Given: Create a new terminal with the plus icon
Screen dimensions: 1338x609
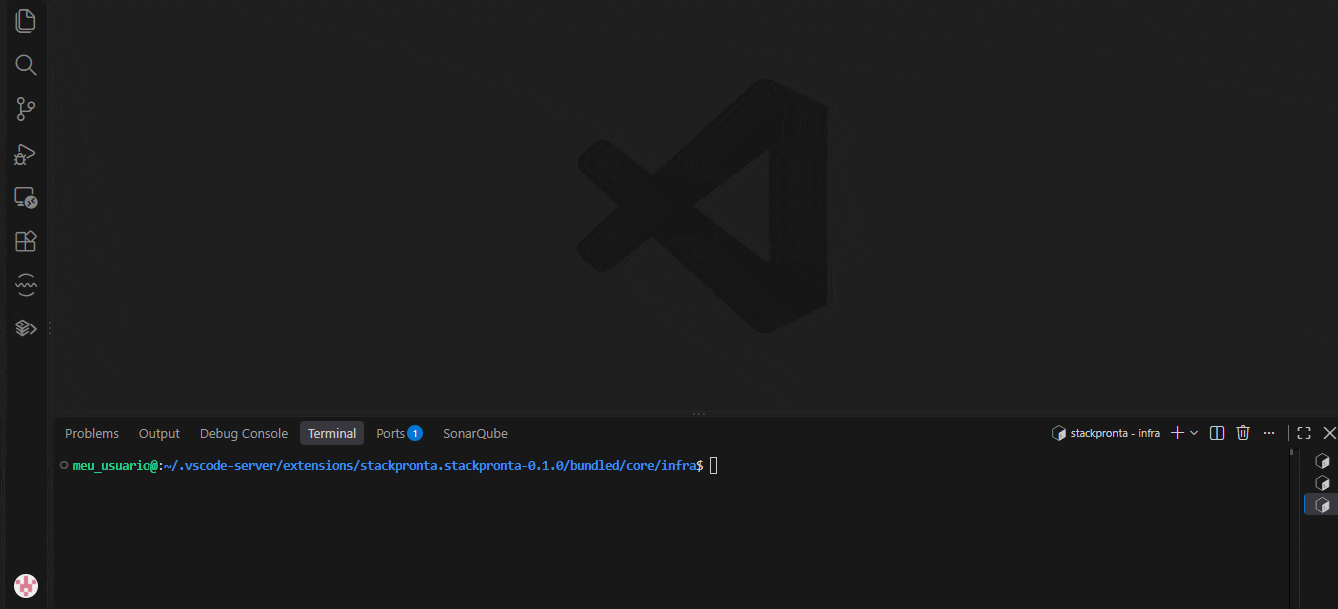Looking at the screenshot, I should [x=1178, y=433].
